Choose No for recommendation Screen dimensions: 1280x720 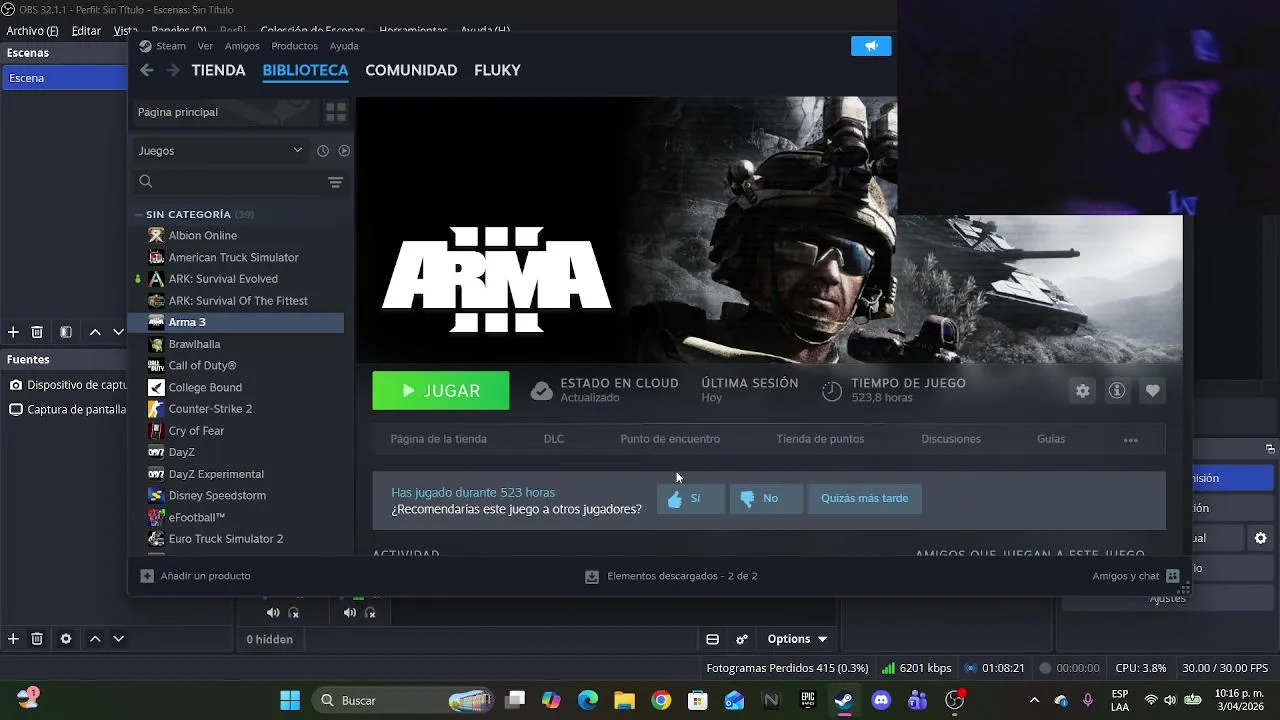coord(766,498)
